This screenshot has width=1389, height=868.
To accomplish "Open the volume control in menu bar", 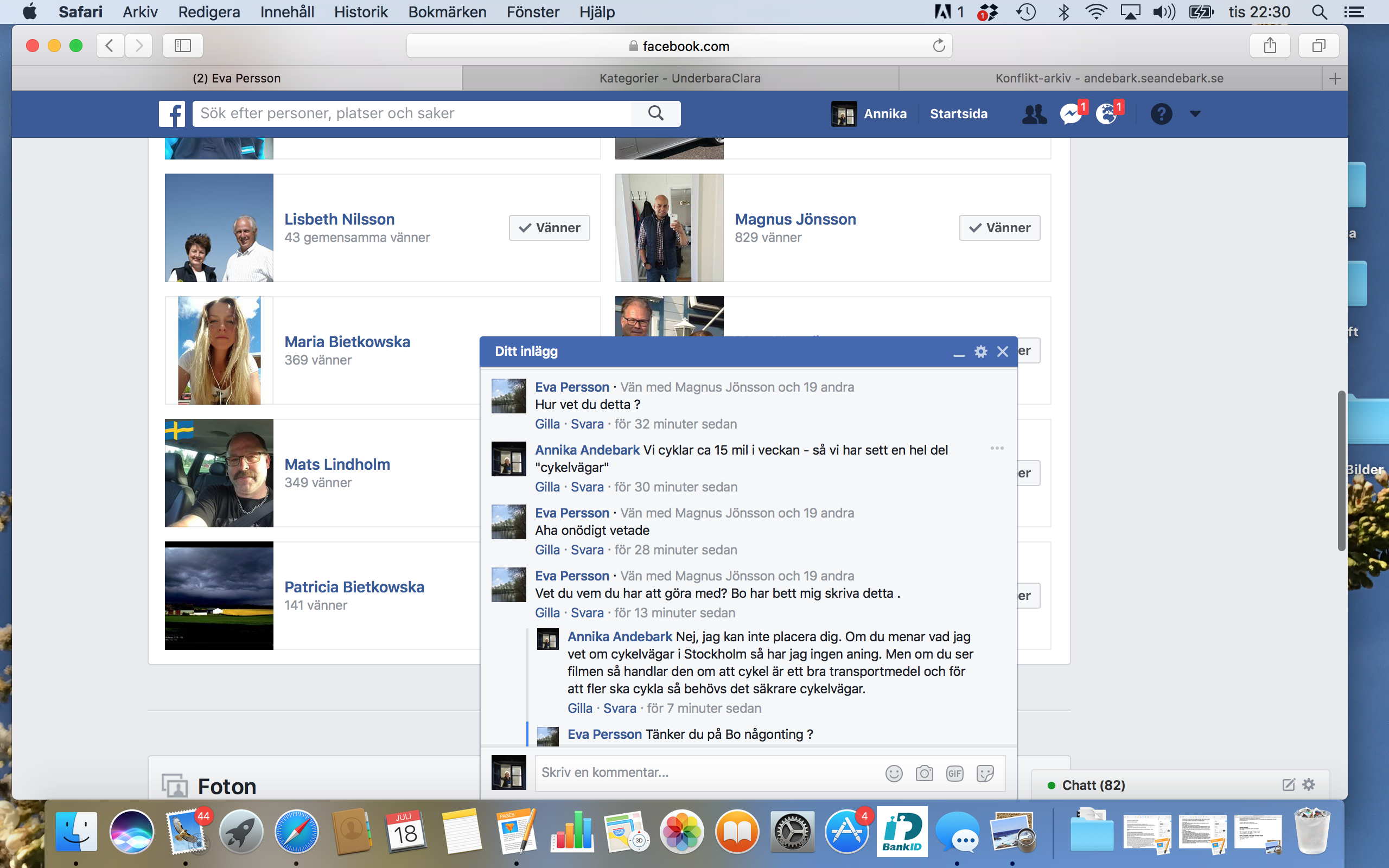I will pyautogui.click(x=1164, y=12).
